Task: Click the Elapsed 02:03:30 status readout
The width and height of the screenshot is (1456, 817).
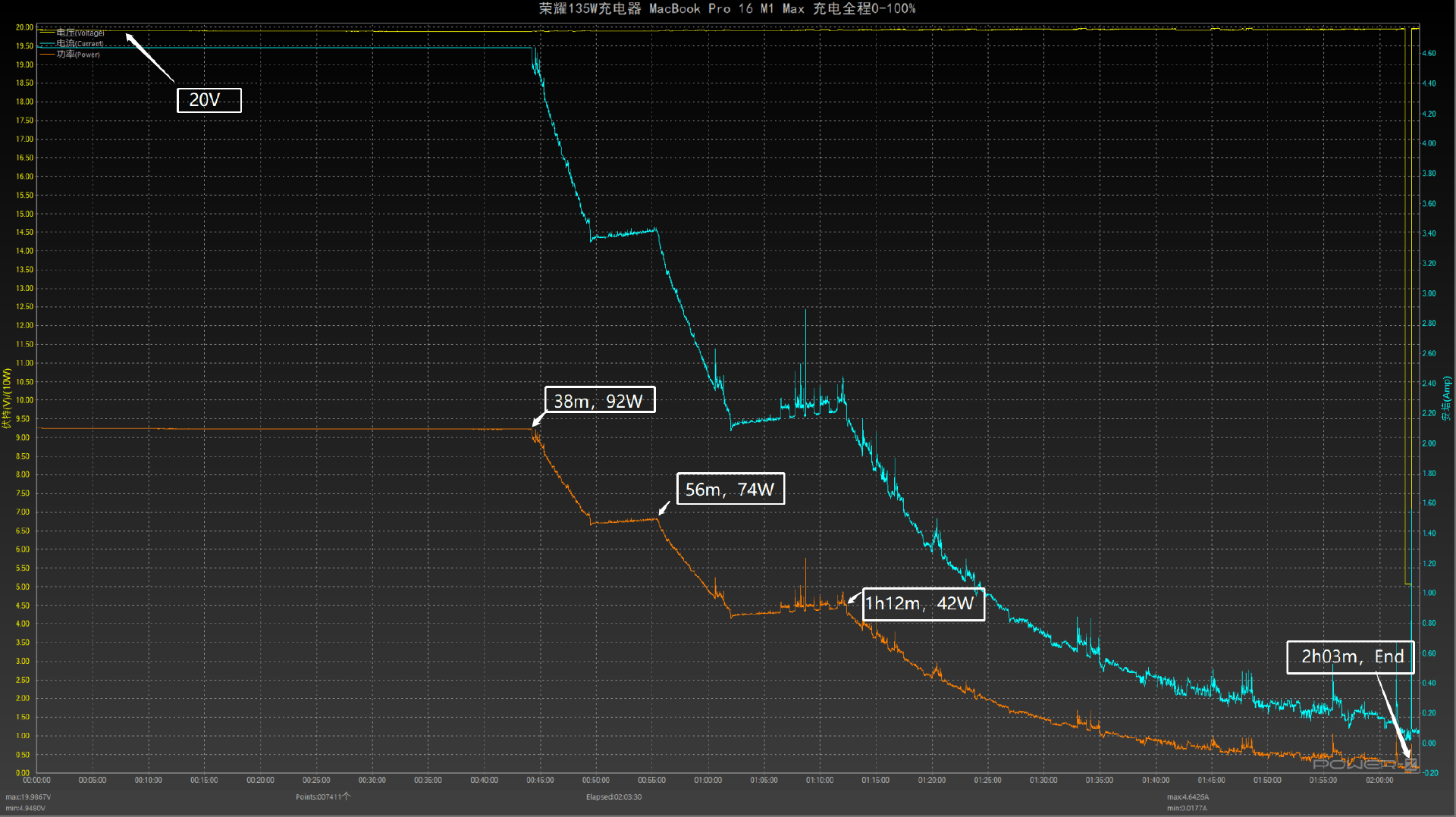Action: (613, 797)
